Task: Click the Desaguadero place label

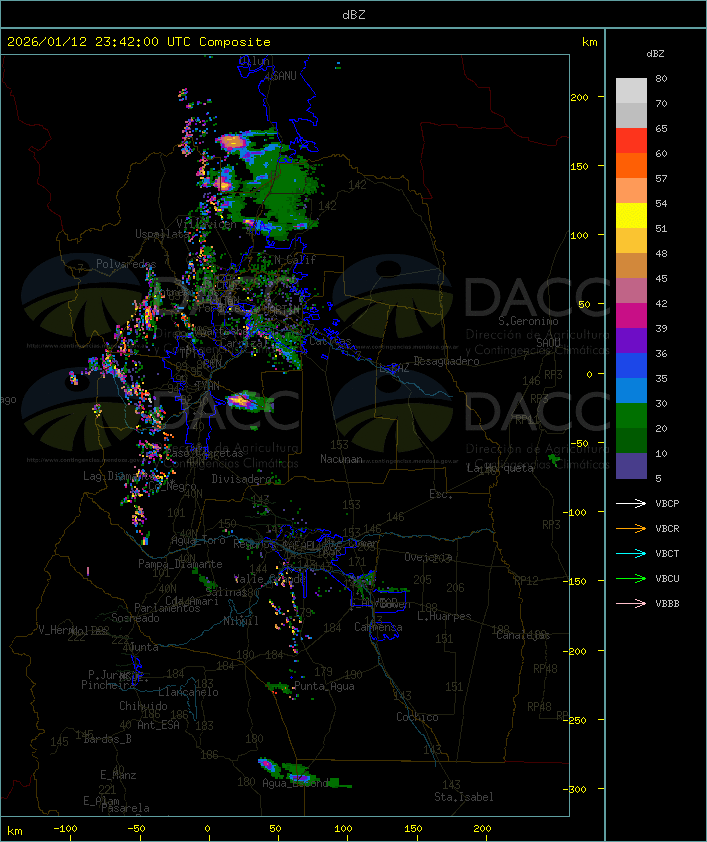Action: click(446, 361)
